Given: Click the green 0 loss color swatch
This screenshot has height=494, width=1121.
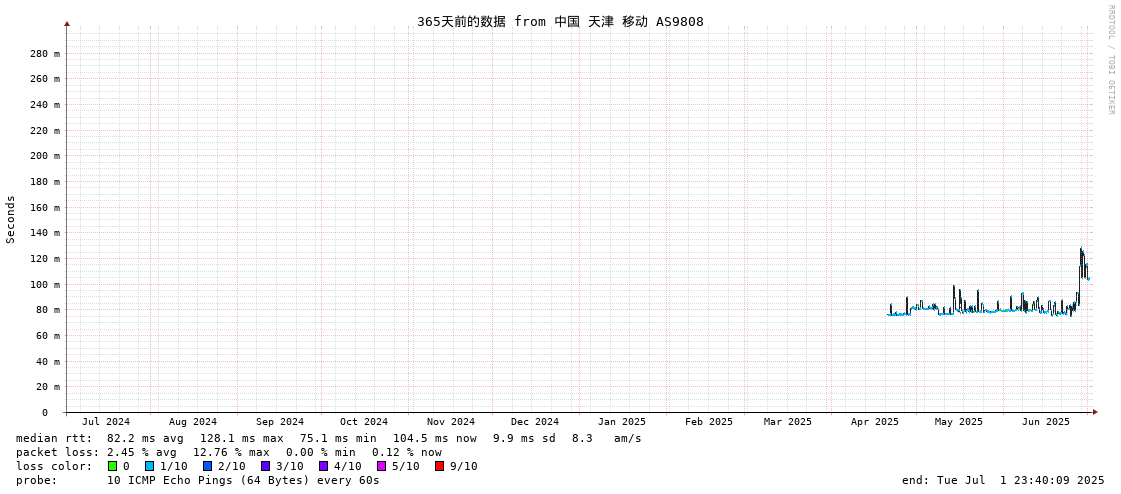Looking at the screenshot, I should tap(112, 466).
